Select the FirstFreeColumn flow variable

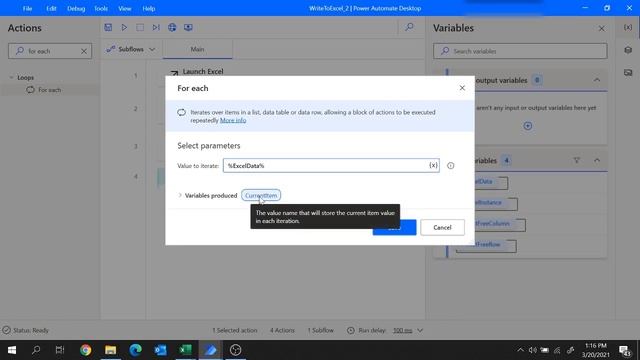point(500,224)
